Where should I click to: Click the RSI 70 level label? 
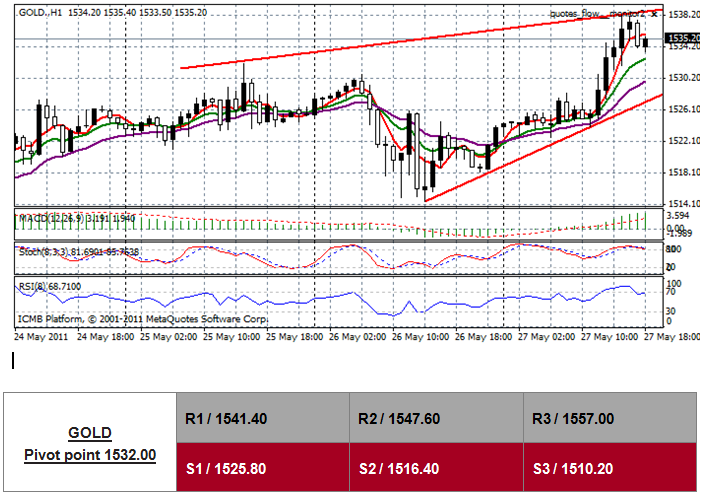(670, 292)
